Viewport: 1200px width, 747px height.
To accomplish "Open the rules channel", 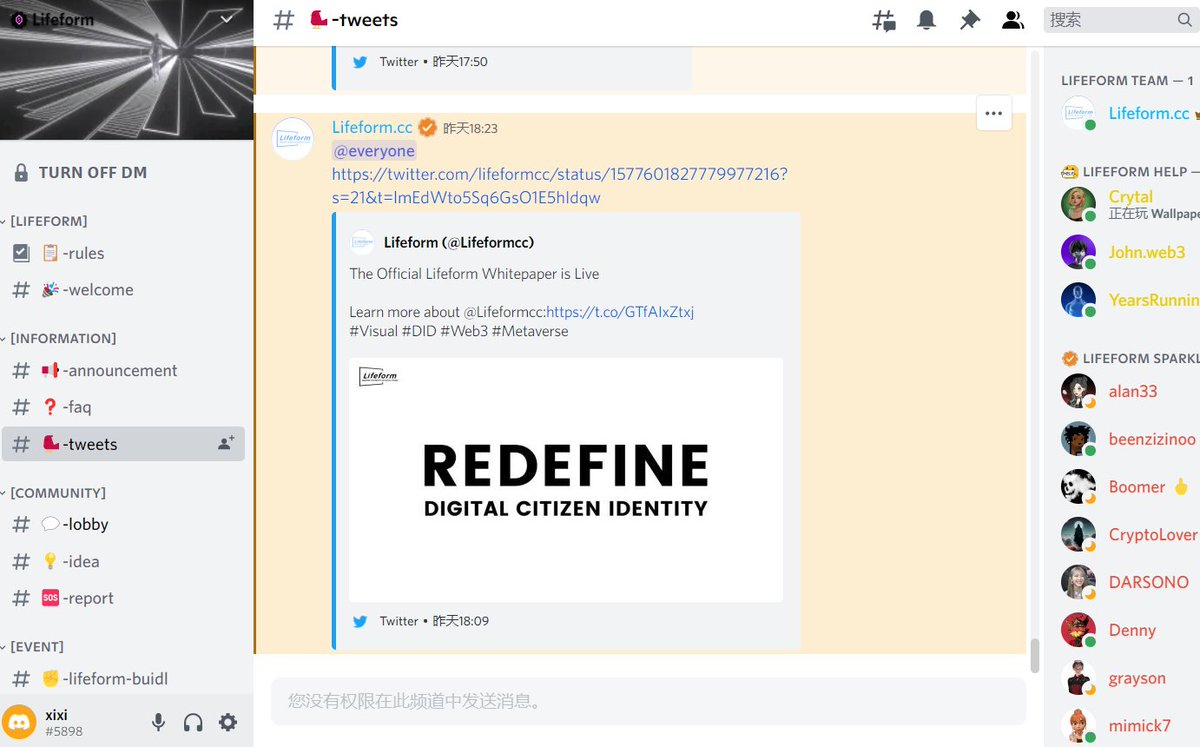I will click(x=124, y=253).
